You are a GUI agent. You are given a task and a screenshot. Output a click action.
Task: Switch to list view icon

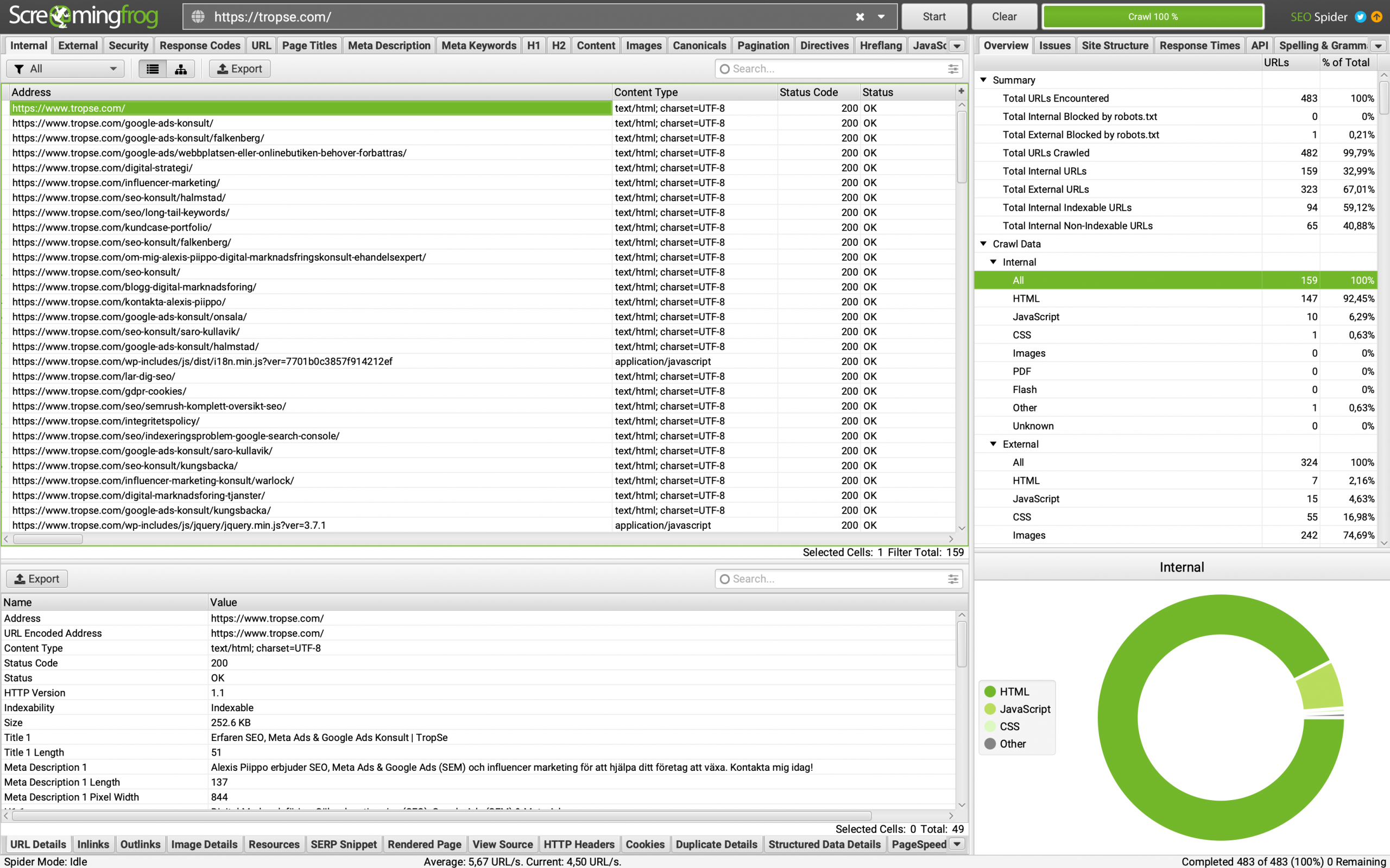click(153, 69)
